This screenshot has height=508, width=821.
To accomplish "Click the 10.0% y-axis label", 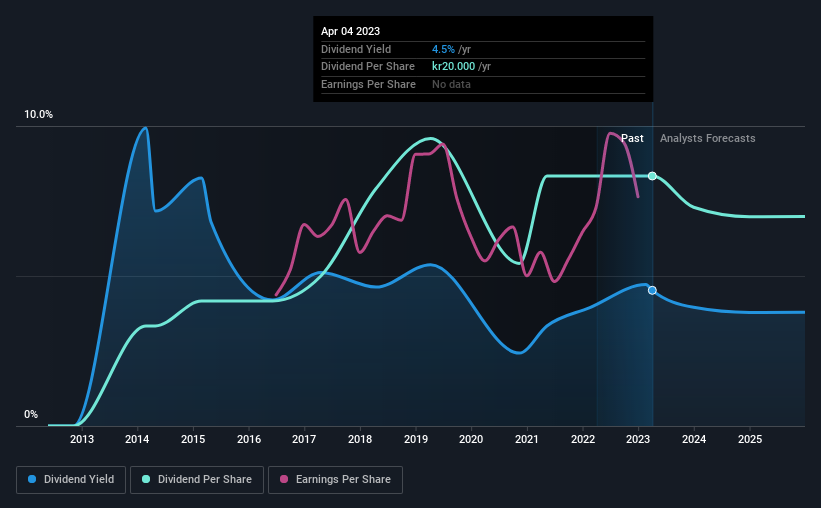I will click(38, 115).
